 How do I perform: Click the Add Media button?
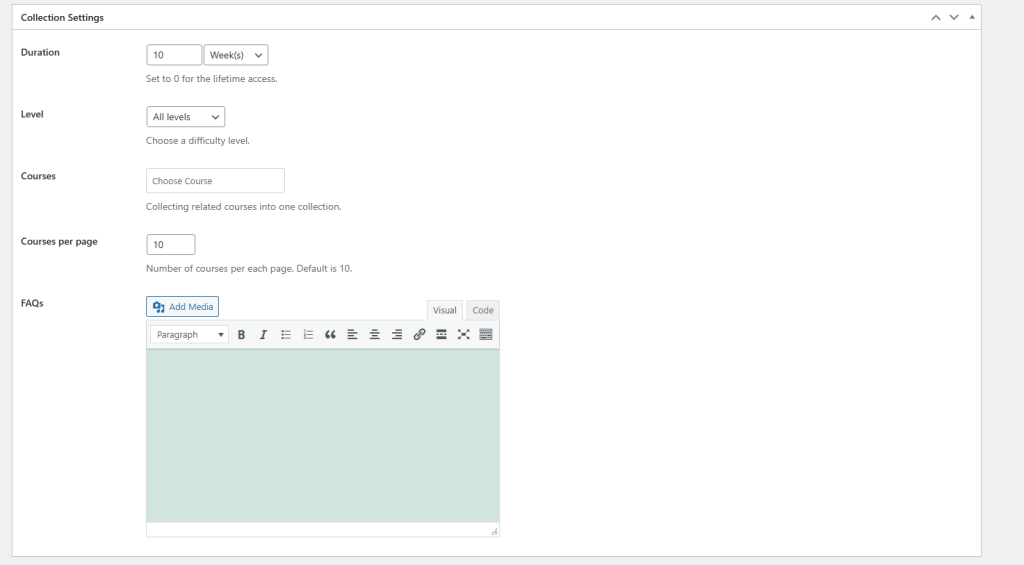tap(182, 306)
